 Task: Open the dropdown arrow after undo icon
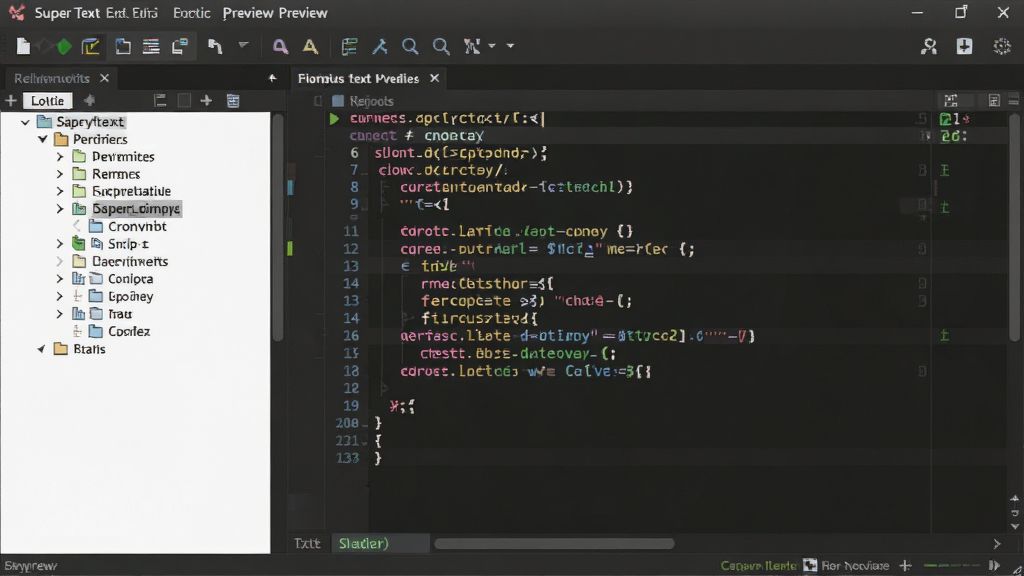click(244, 46)
